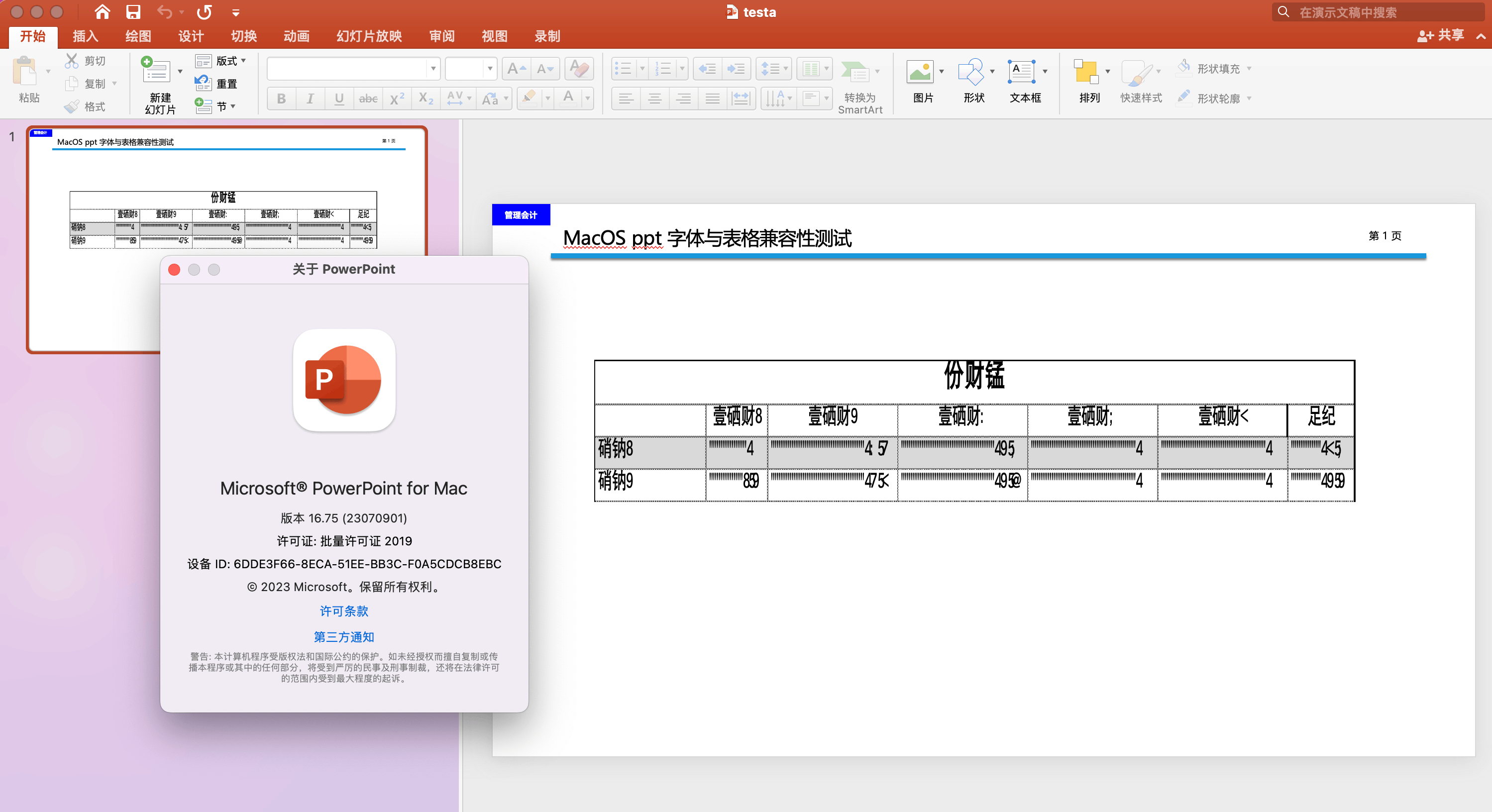Click the Save icon in title bar
Image resolution: width=1492 pixels, height=812 pixels.
click(133, 12)
